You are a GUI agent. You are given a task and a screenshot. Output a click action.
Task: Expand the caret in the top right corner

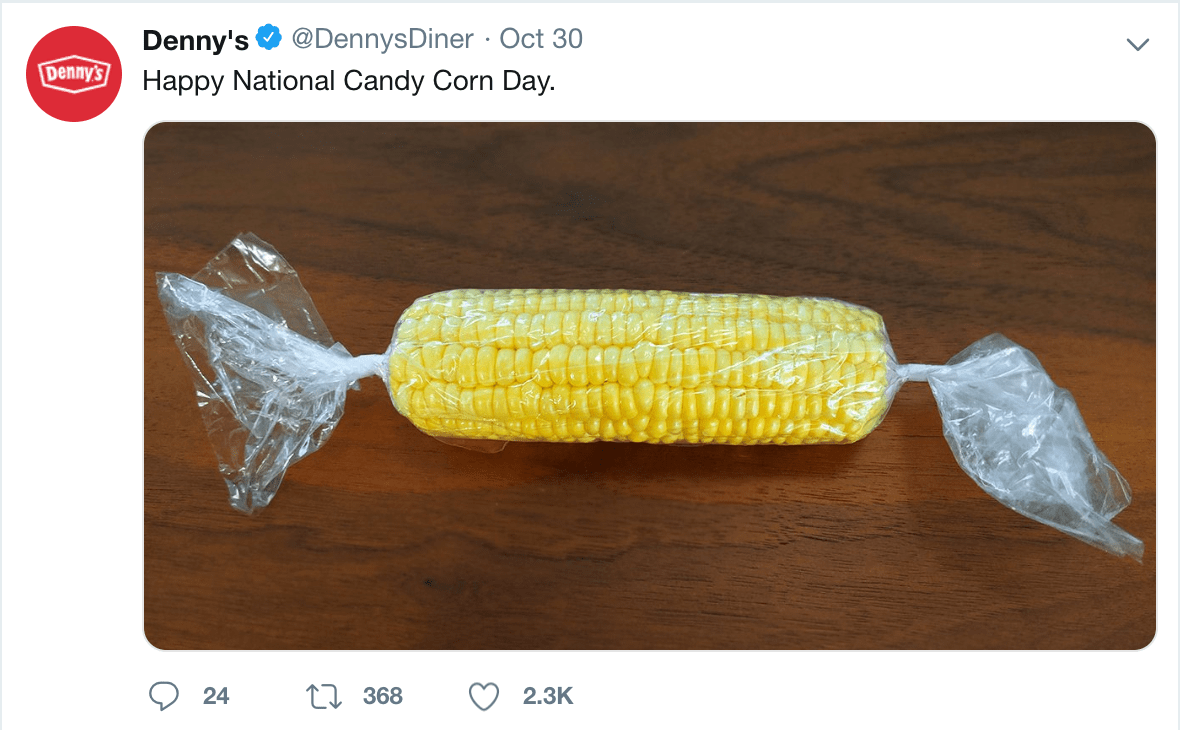(x=1137, y=44)
